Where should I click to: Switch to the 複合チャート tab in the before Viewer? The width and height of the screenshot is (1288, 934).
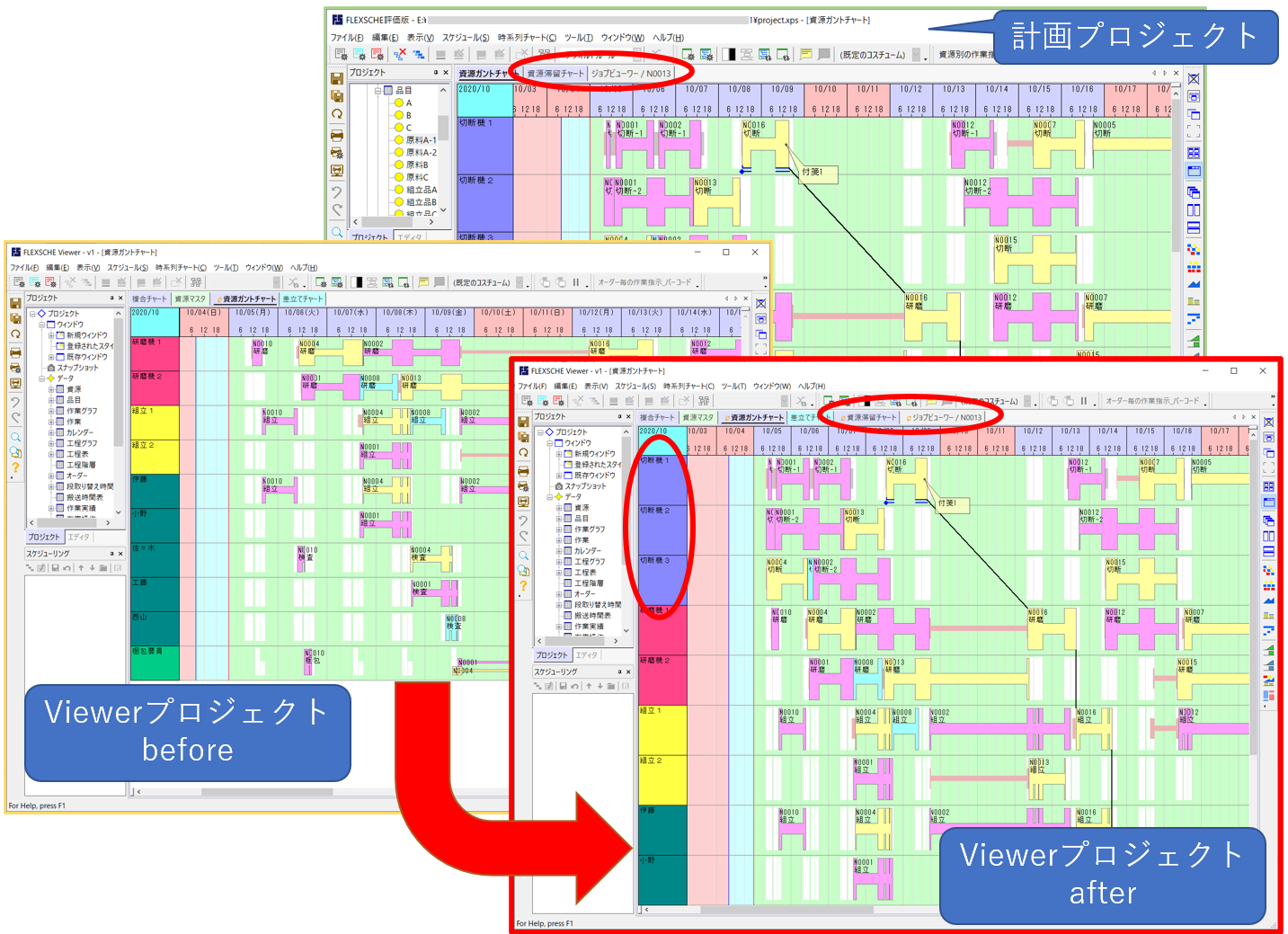pyautogui.click(x=149, y=299)
